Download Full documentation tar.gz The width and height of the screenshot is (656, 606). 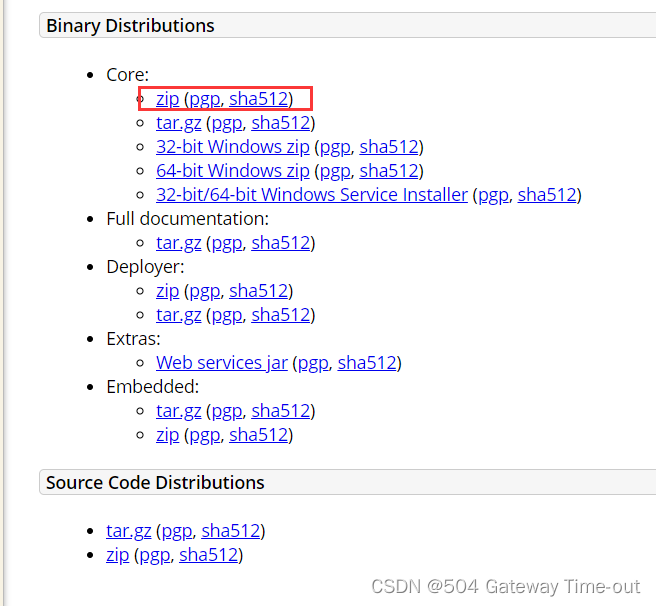pyautogui.click(x=178, y=243)
